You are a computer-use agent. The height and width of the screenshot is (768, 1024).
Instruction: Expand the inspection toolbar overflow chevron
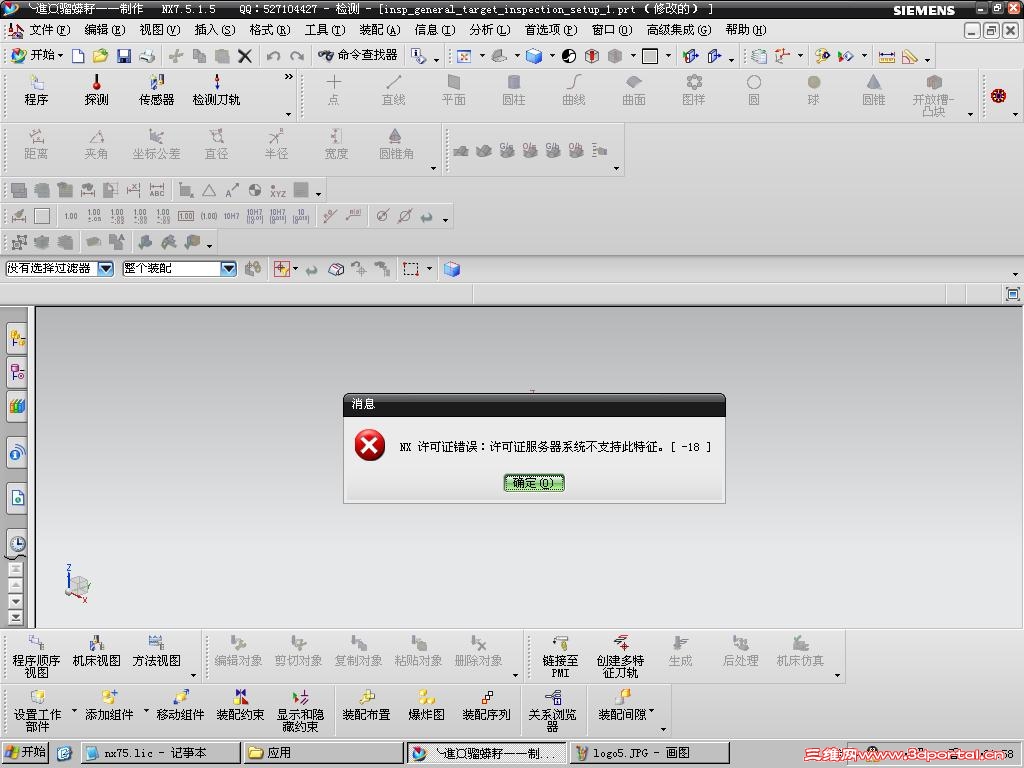(289, 76)
